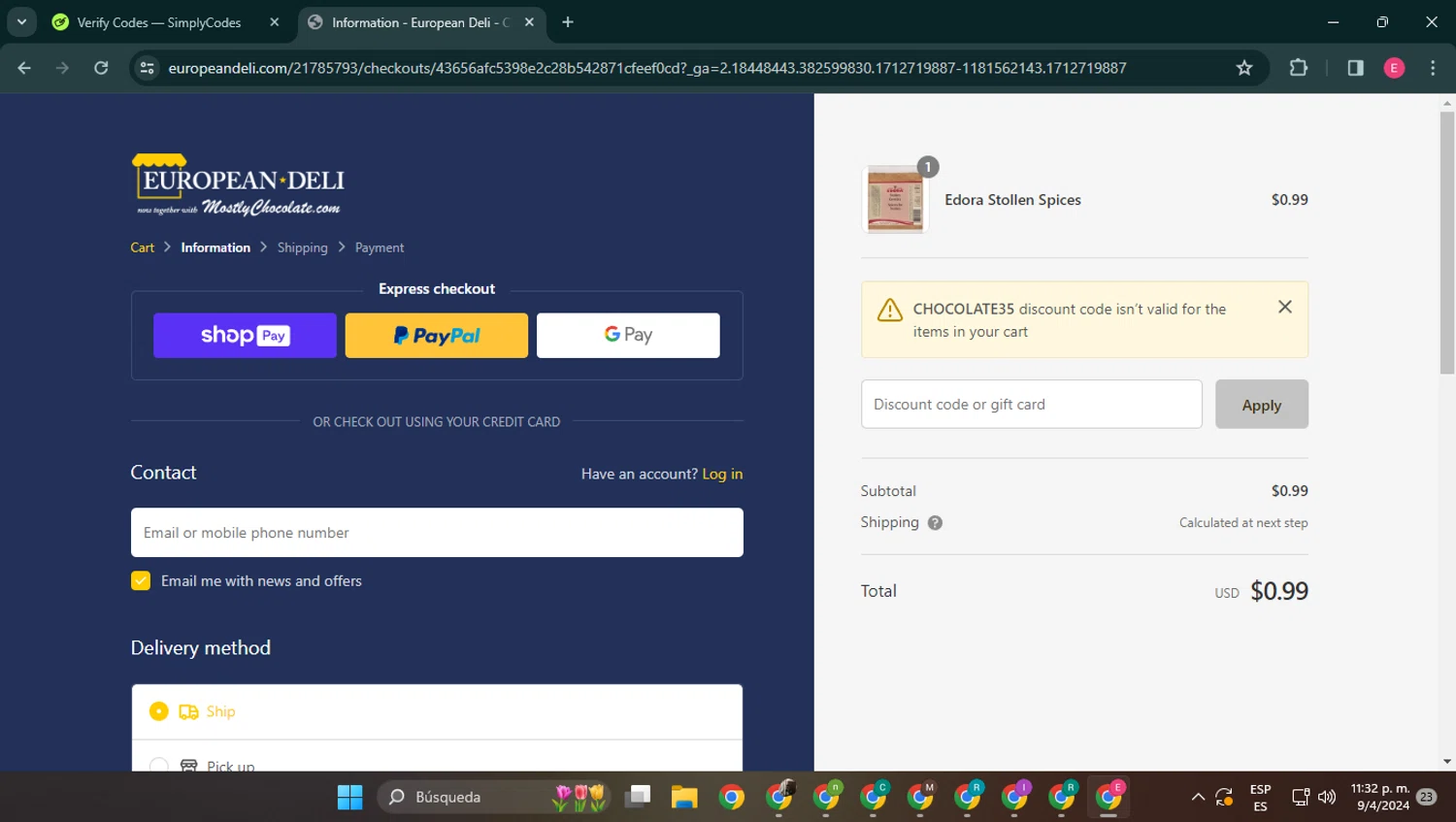The width and height of the screenshot is (1456, 822).
Task: Click the Shipping breadcrumb step
Action: [x=303, y=247]
